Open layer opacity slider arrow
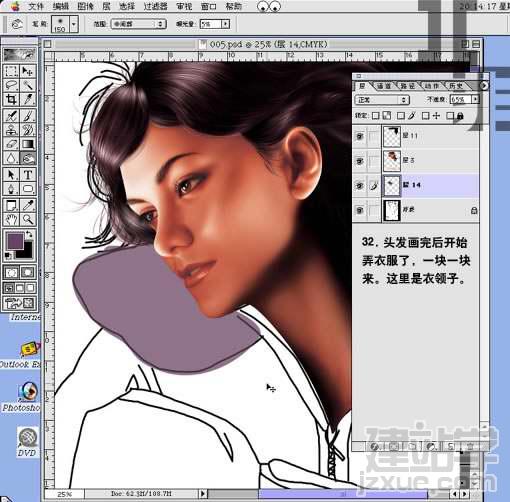510x502 pixels. pyautogui.click(x=475, y=99)
